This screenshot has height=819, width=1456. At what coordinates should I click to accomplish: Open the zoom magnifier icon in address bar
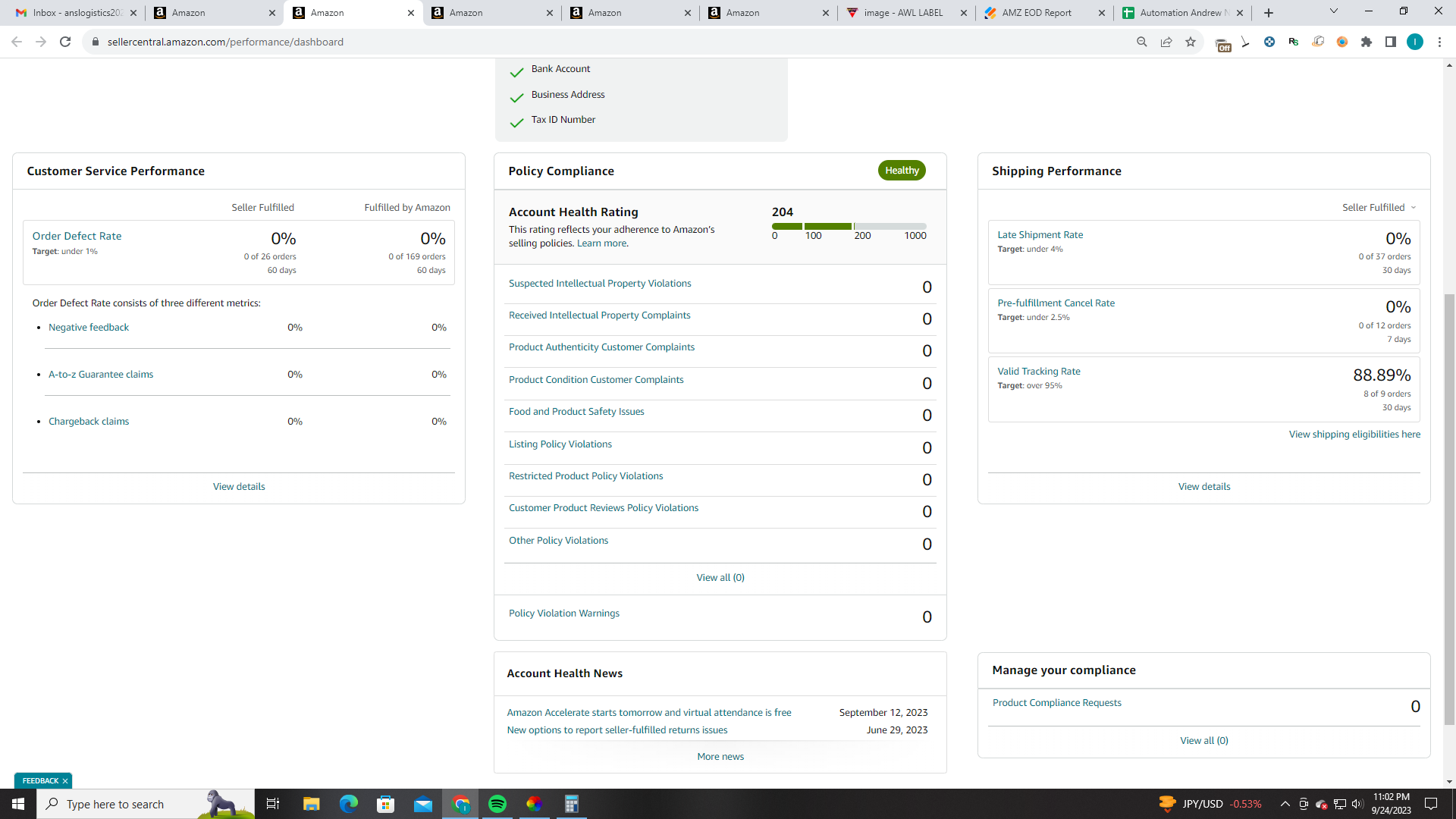1141,42
